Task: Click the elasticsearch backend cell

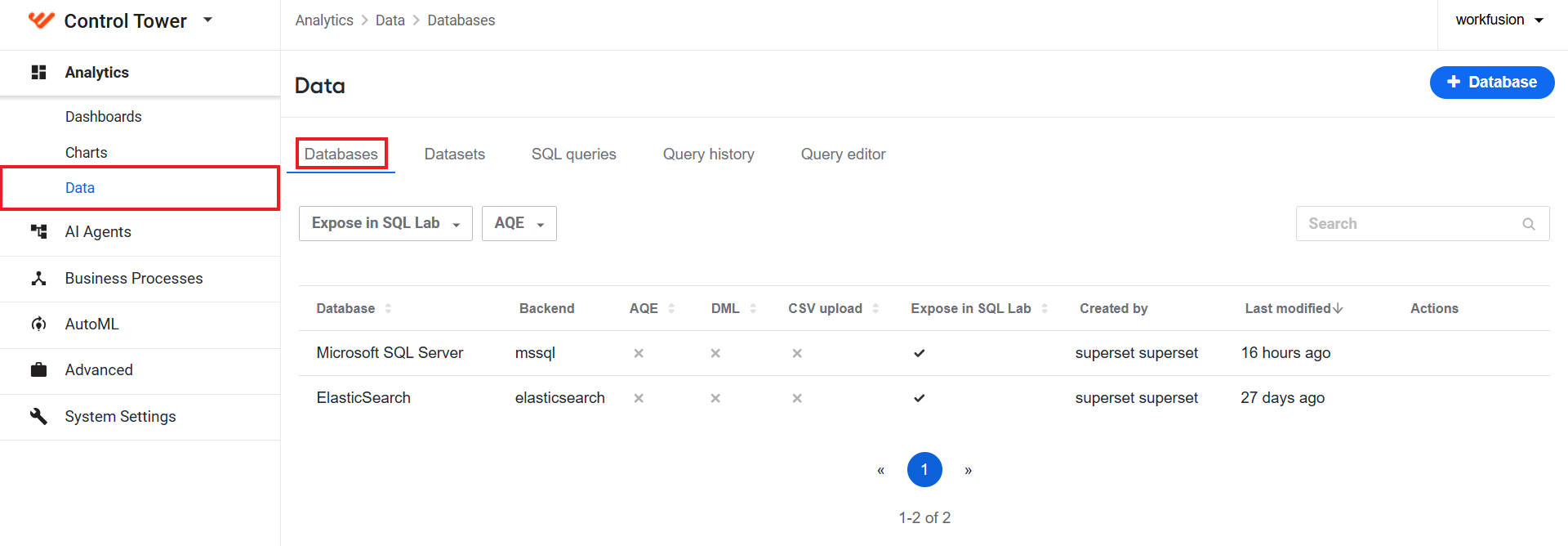Action: tap(560, 398)
